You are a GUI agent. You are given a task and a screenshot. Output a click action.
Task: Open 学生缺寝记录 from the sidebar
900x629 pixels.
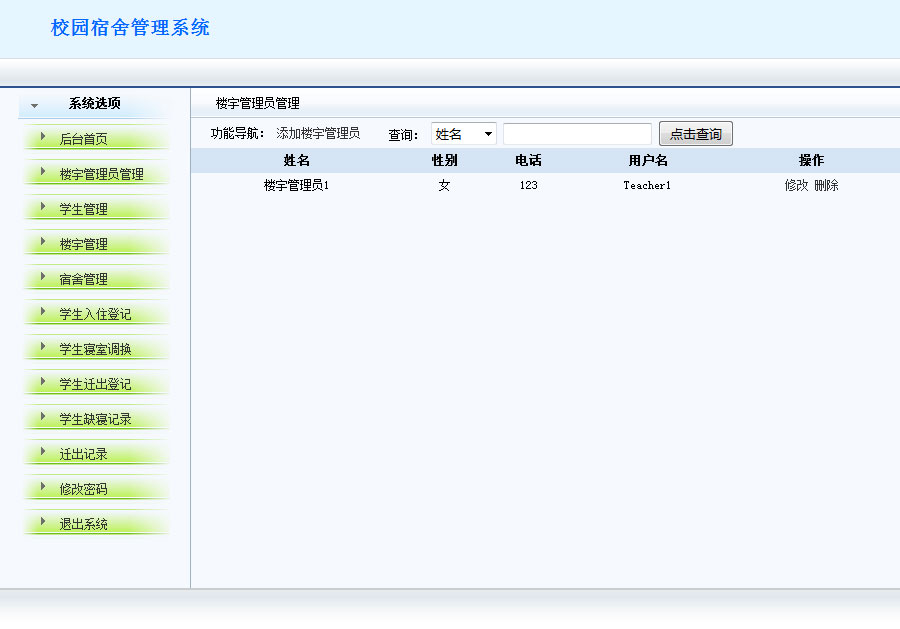(x=95, y=418)
